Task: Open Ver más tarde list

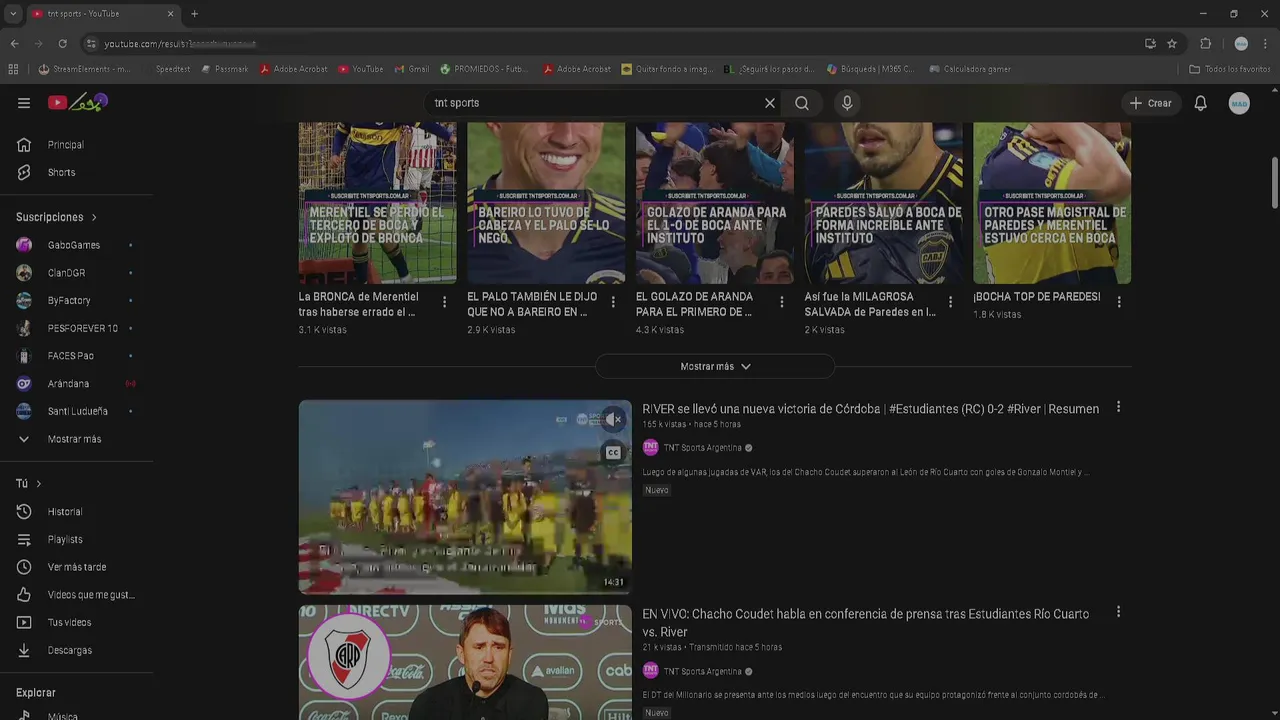Action: [x=76, y=567]
